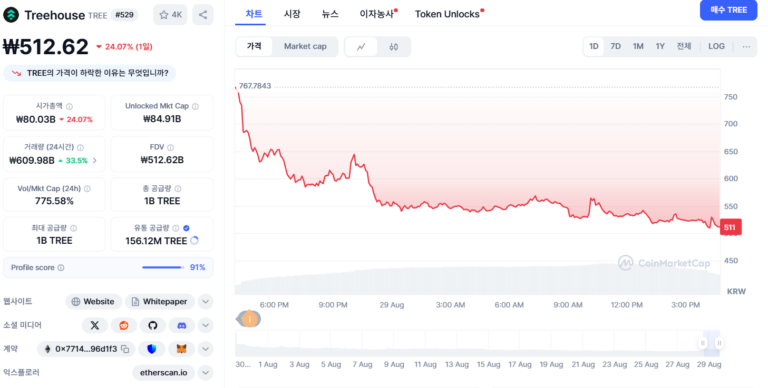
Task: Open info icon next to FDV
Action: tap(171, 147)
